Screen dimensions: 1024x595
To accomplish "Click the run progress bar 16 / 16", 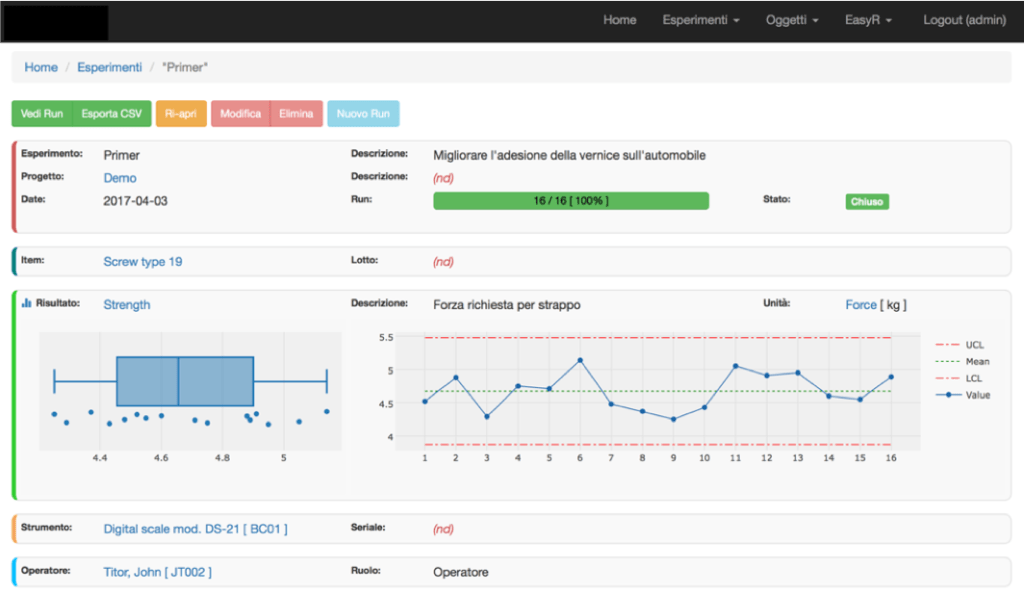I will (570, 201).
